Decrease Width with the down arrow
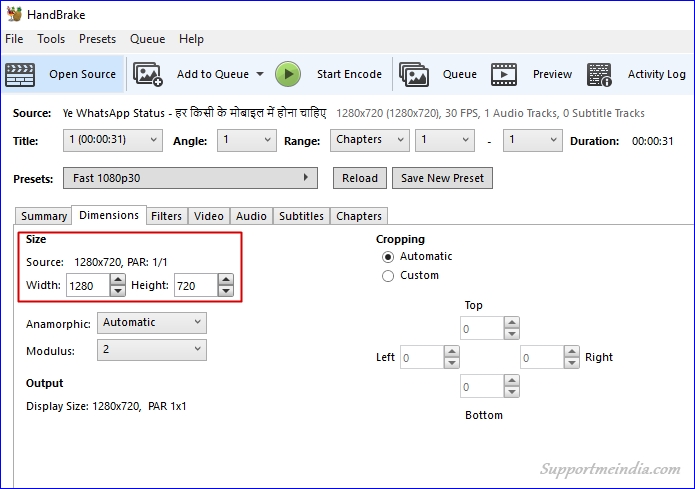The image size is (695, 489). click(117, 291)
